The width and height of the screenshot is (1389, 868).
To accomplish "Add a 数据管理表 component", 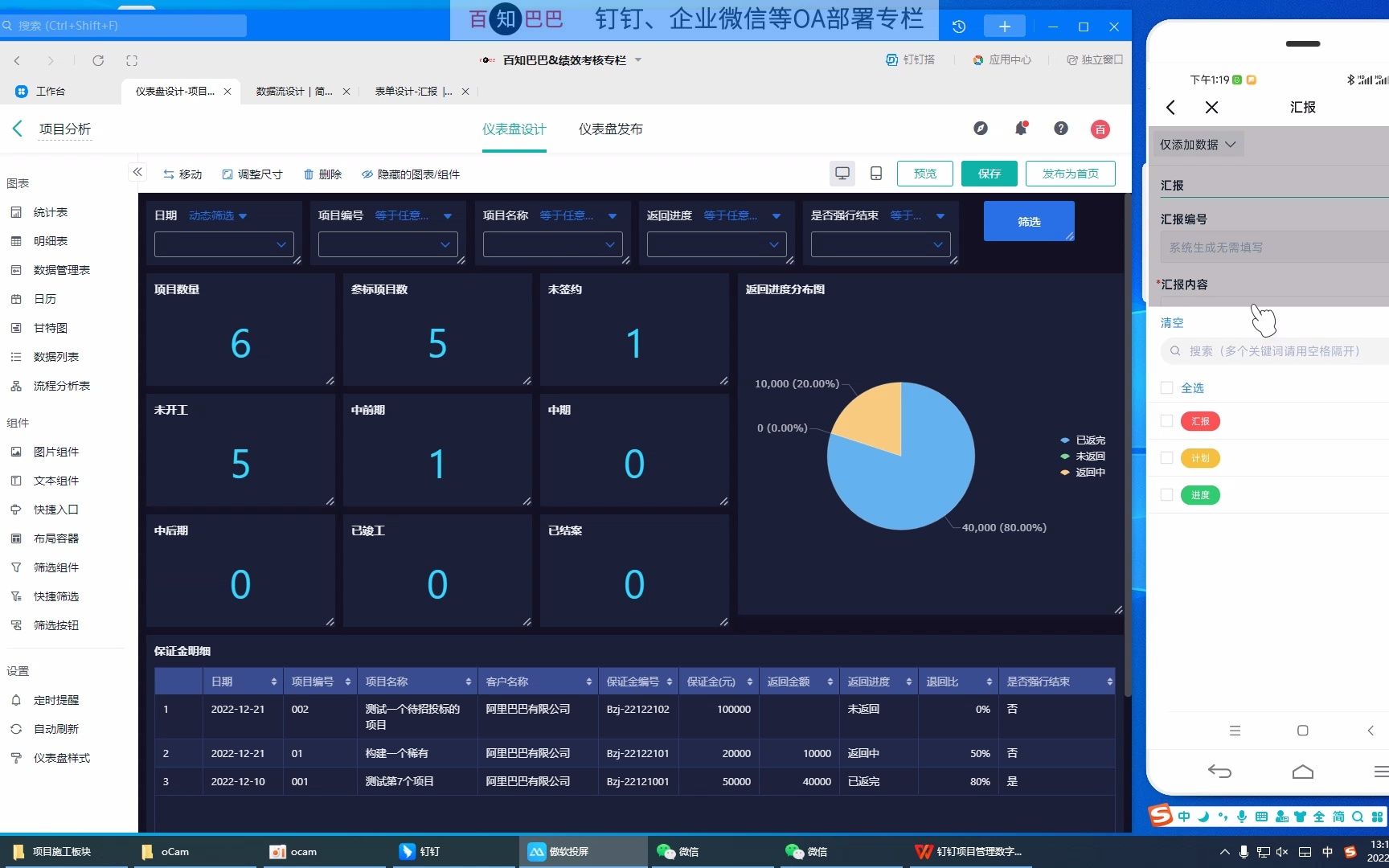I will coord(62,270).
